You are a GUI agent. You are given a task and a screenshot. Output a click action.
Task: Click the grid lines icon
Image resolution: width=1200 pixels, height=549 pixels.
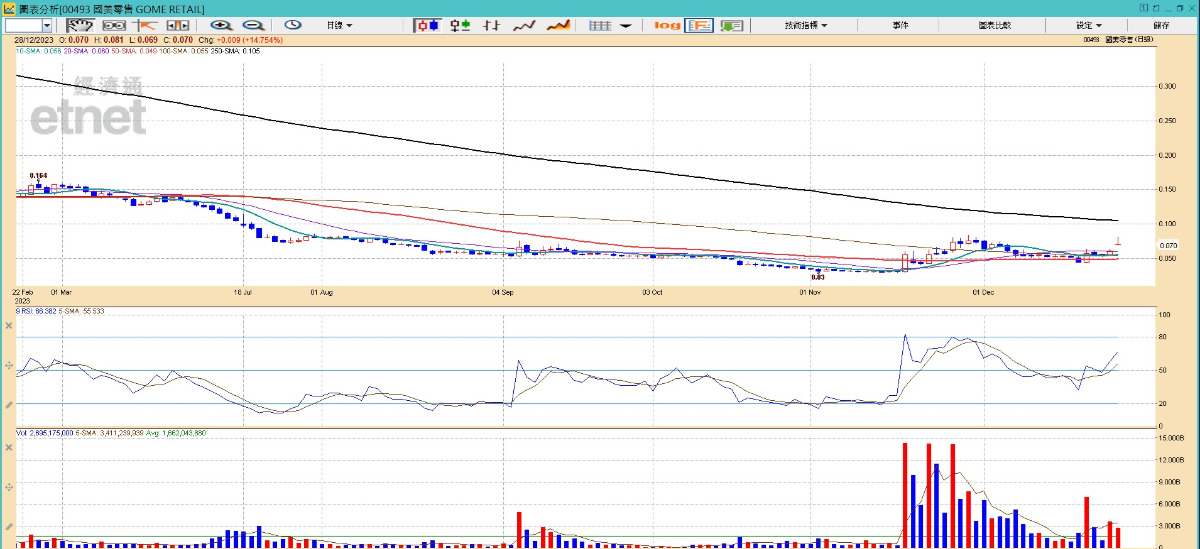(600, 24)
